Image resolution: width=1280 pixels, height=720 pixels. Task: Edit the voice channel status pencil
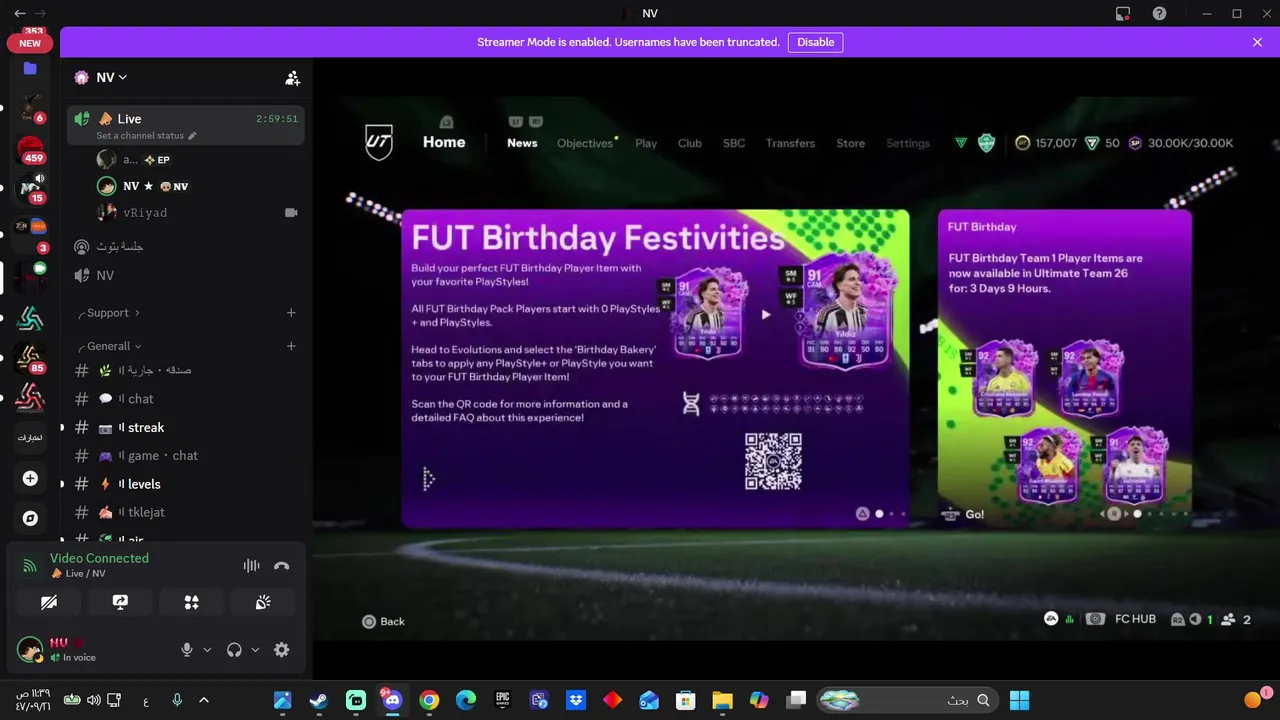[x=192, y=135]
